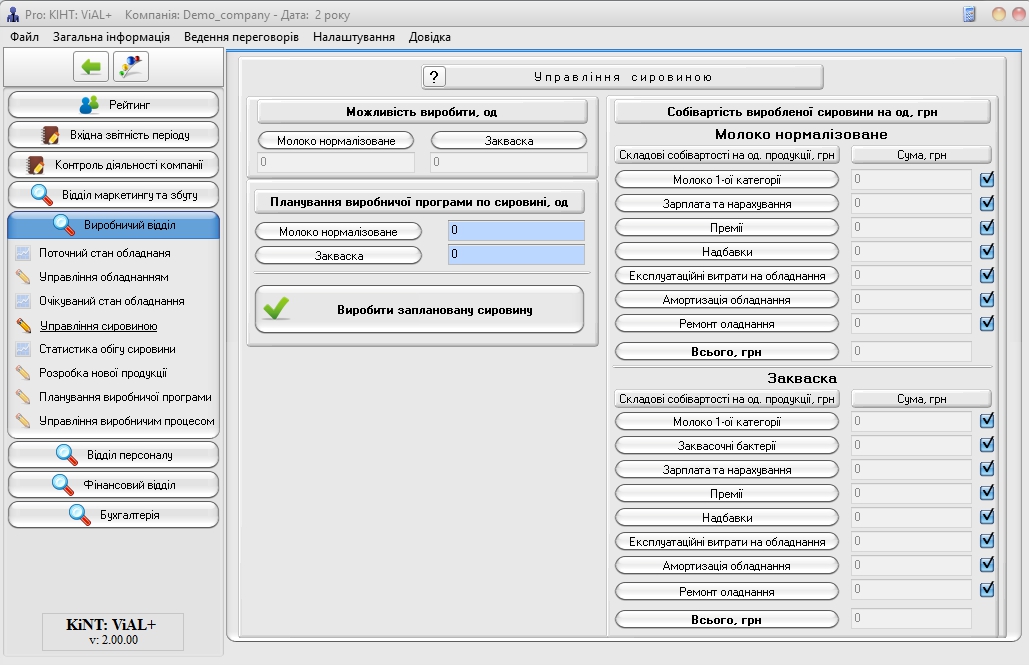Click the pencil icon beside Управління сировиною
Image resolution: width=1029 pixels, height=665 pixels.
(x=24, y=325)
